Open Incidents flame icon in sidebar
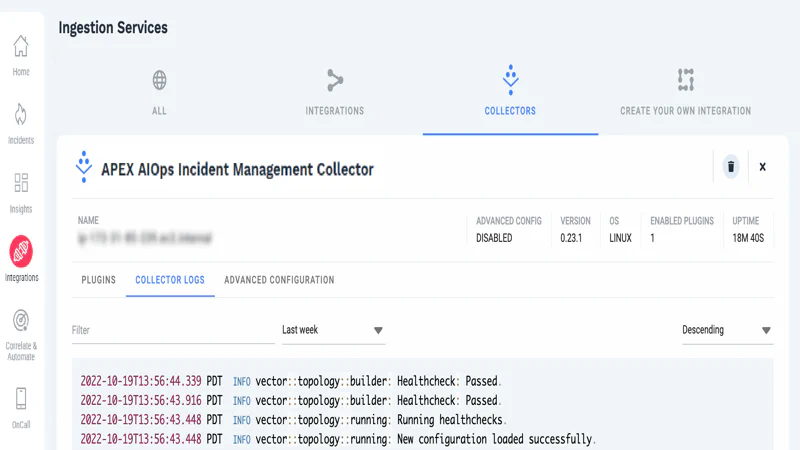The width and height of the screenshot is (800, 450). 21,121
